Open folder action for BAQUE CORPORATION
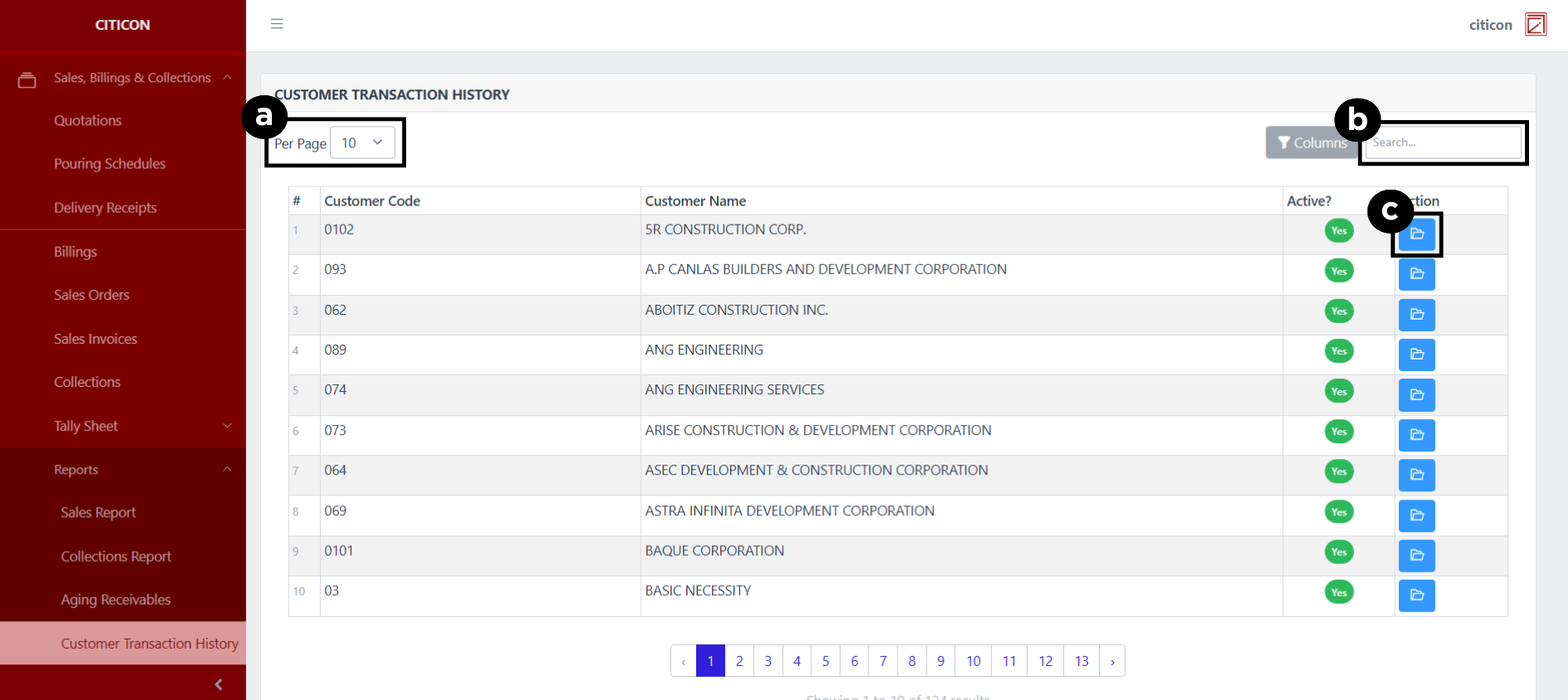Screen dimensions: 1568x700 (x=1416, y=555)
